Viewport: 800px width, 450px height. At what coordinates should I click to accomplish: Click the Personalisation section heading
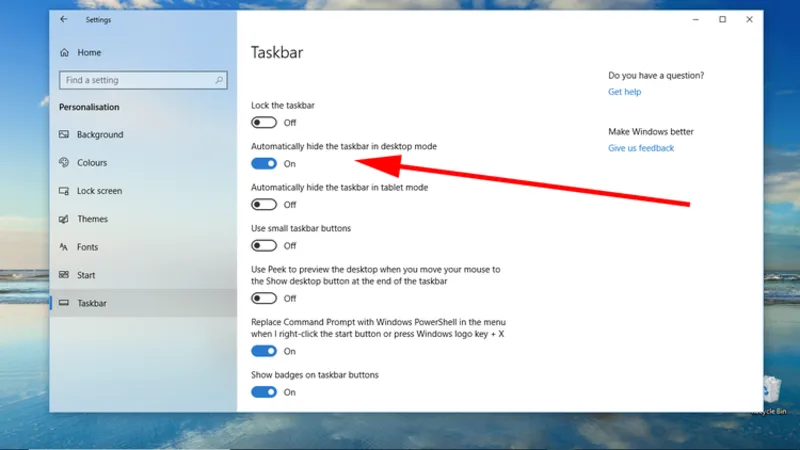89,107
